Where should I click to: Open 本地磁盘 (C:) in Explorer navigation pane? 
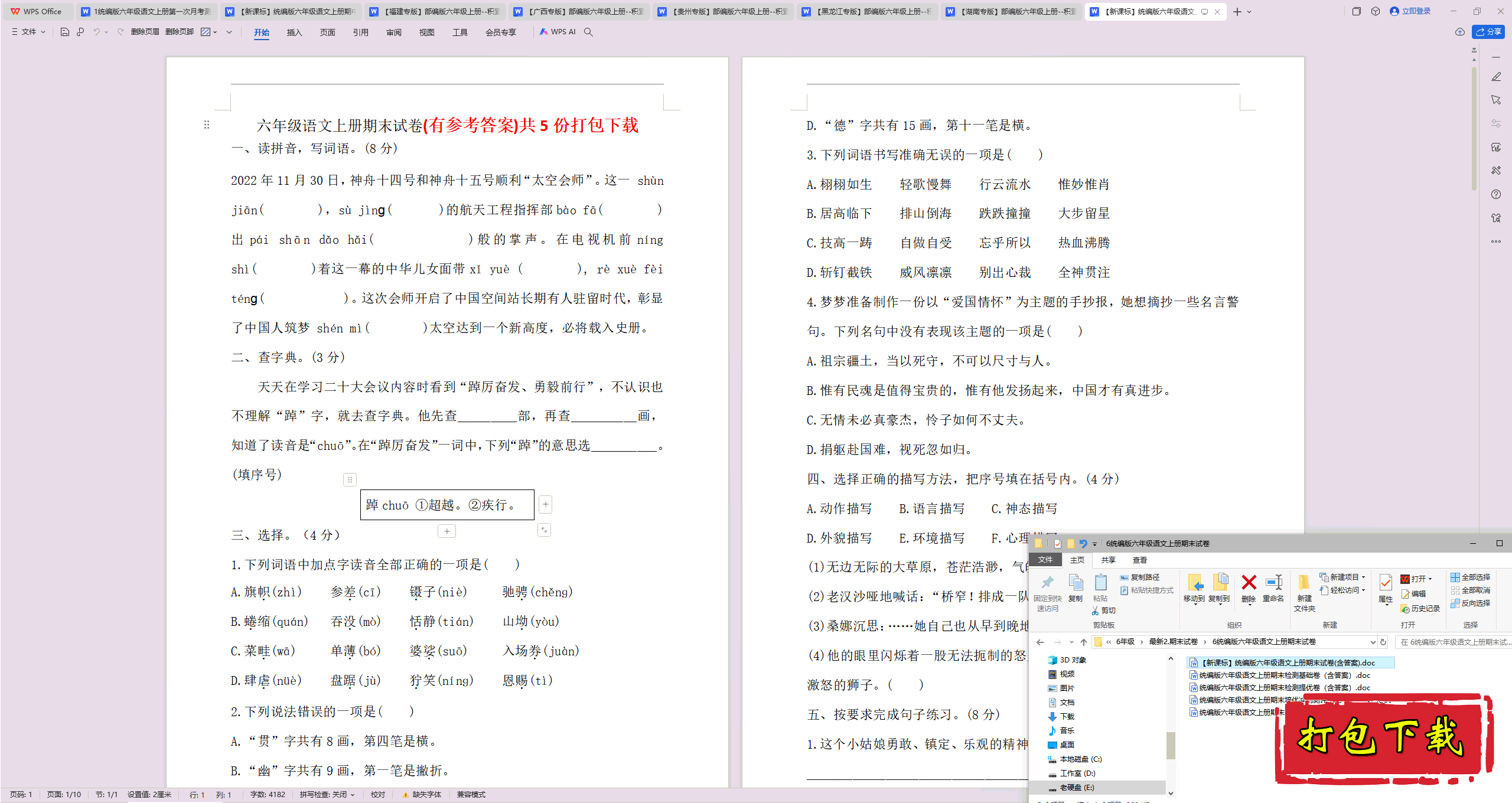1075,759
